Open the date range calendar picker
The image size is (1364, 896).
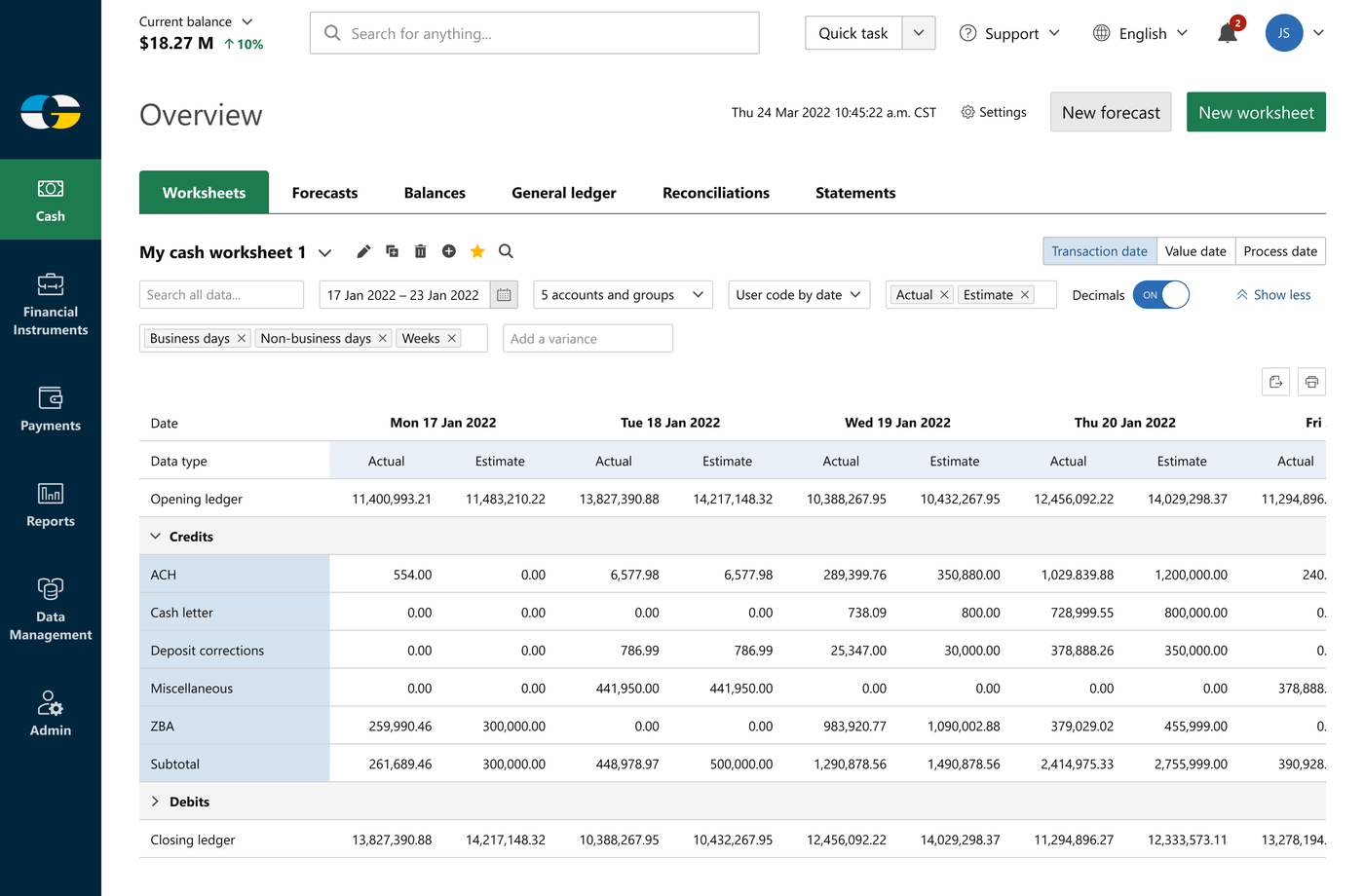click(x=504, y=295)
